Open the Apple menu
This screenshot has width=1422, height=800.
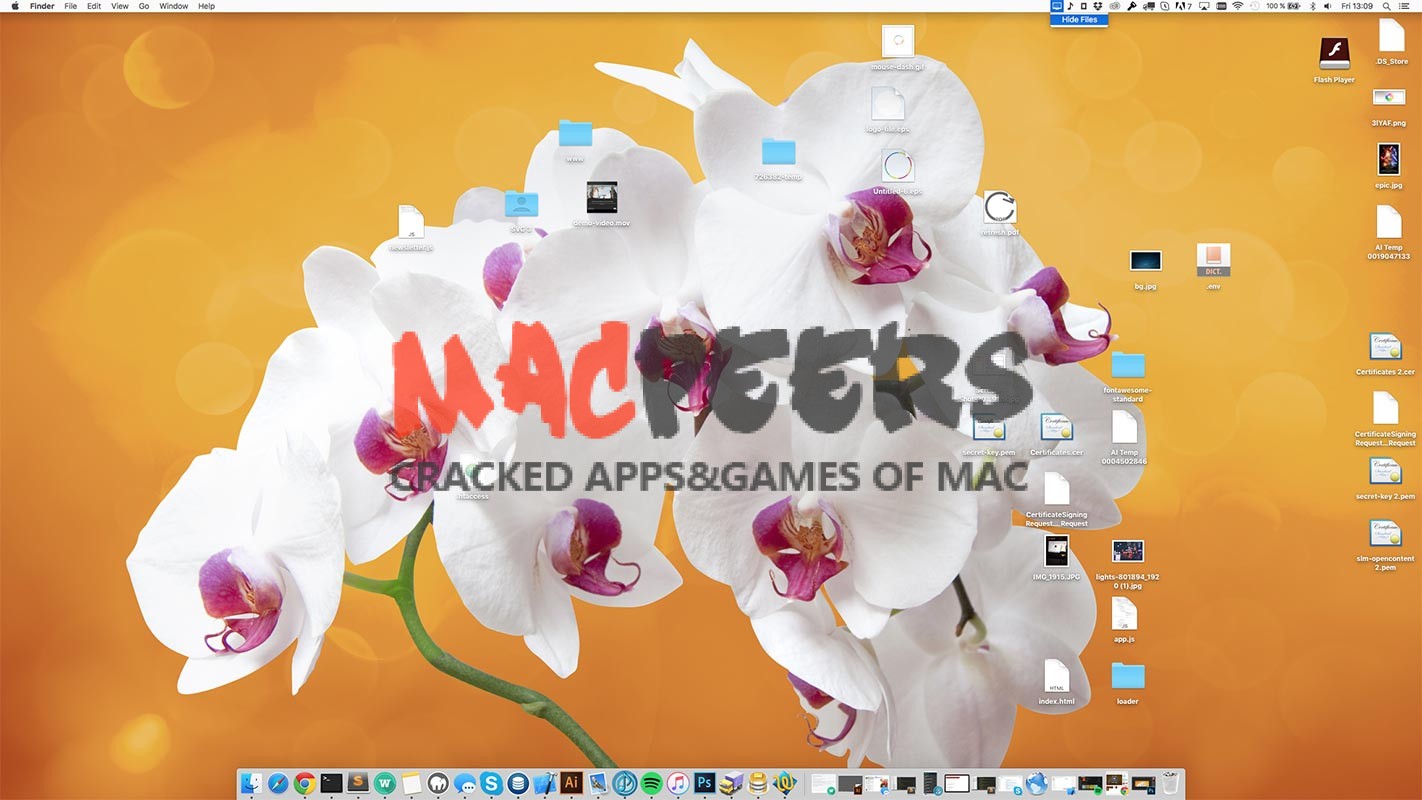14,6
